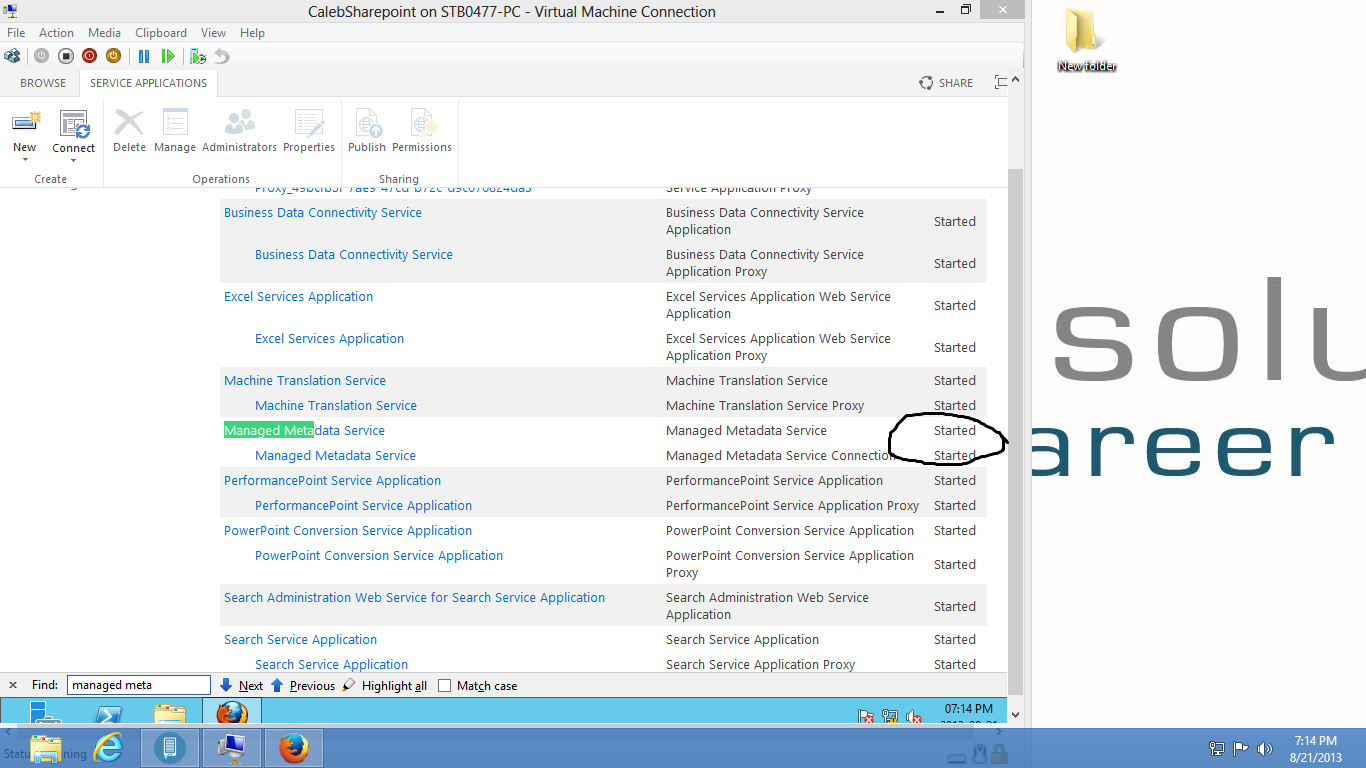This screenshot has width=1366, height=768.
Task: Open top-level PerformancePoint Service Application link
Action: (332, 481)
